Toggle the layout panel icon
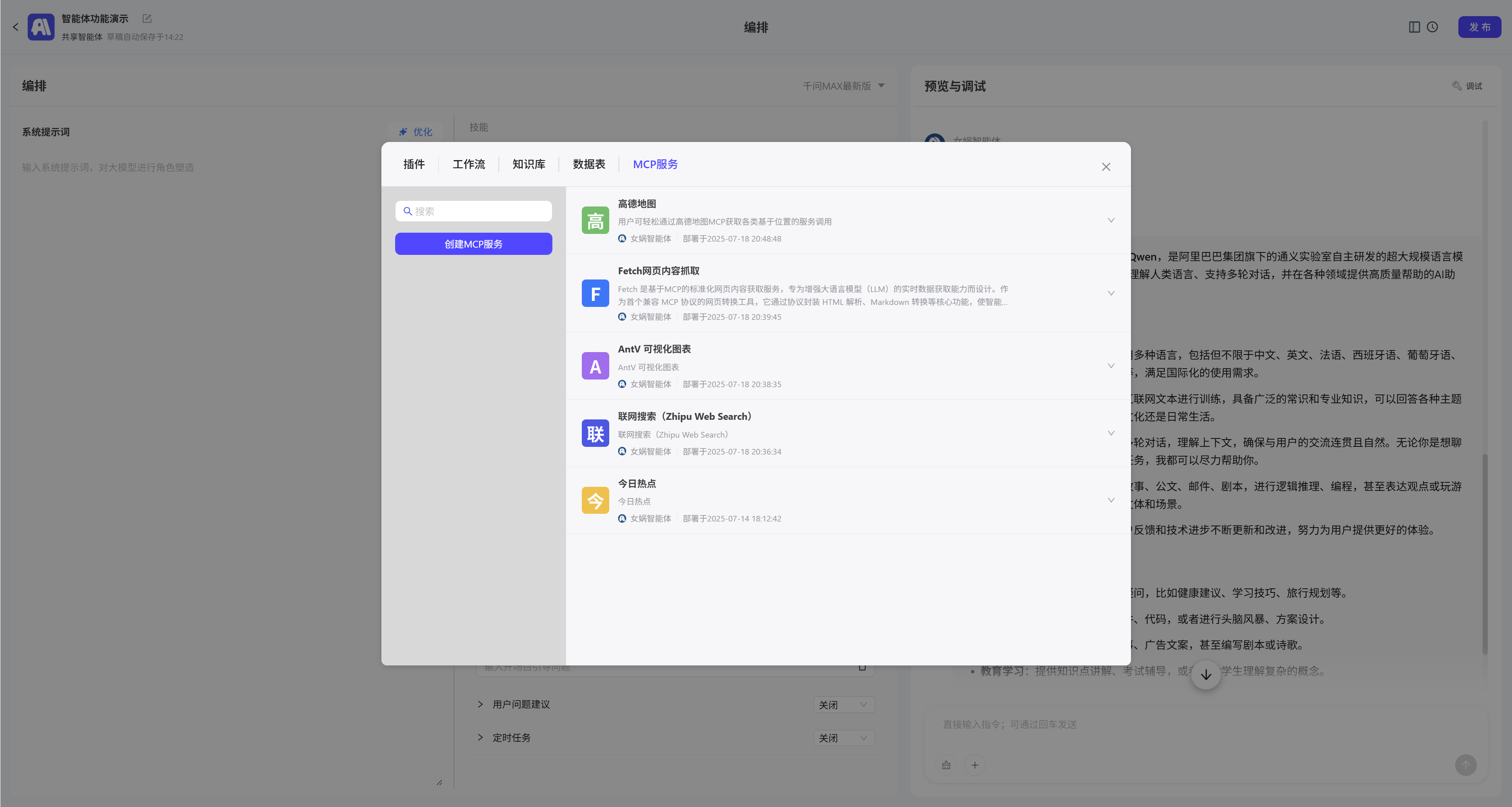 coord(1414,27)
